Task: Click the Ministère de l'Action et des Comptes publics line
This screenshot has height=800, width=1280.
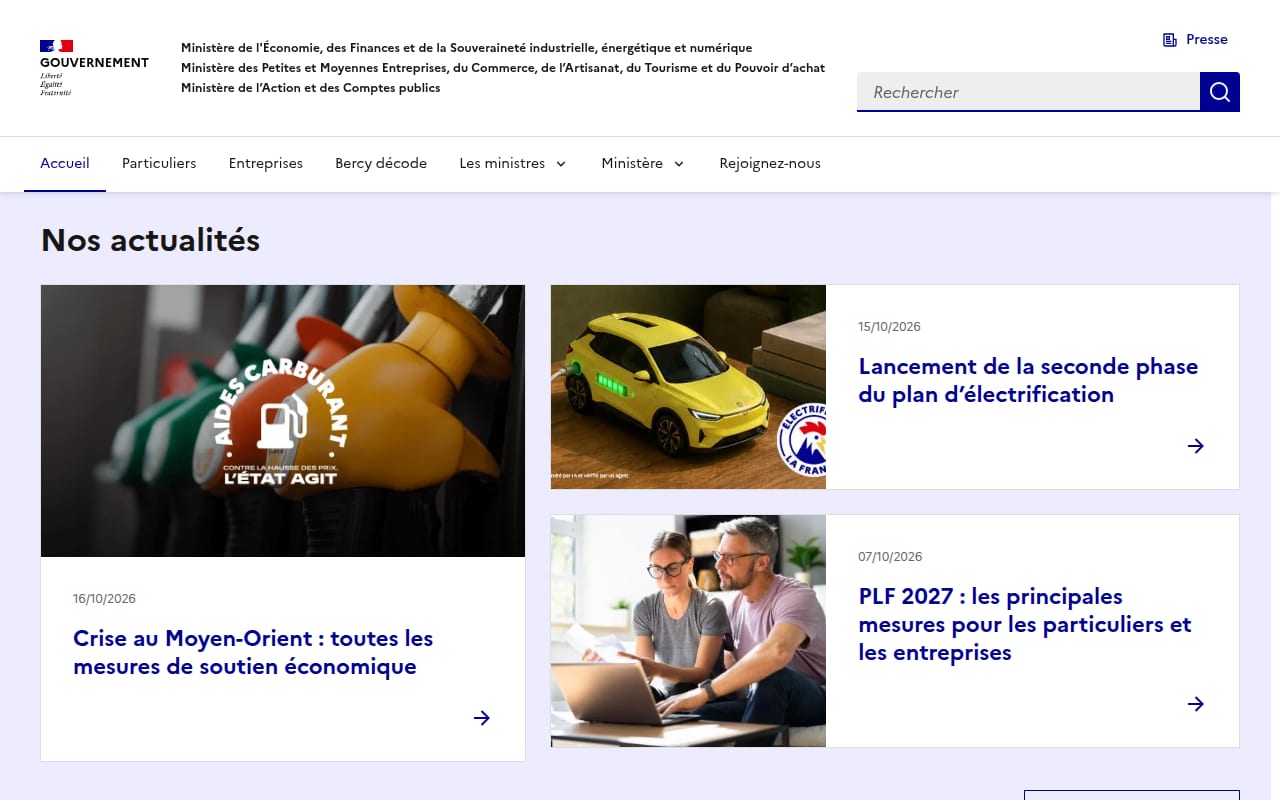Action: 310,88
